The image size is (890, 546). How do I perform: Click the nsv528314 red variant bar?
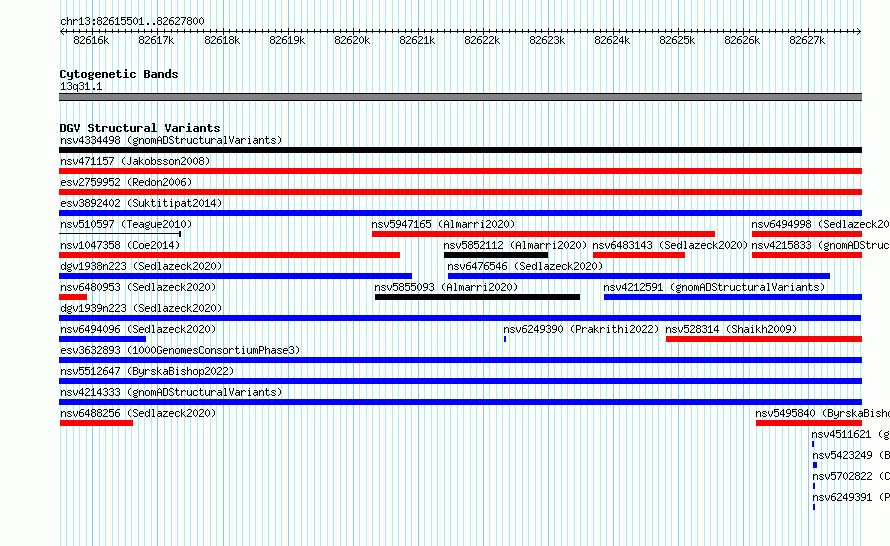tap(764, 339)
